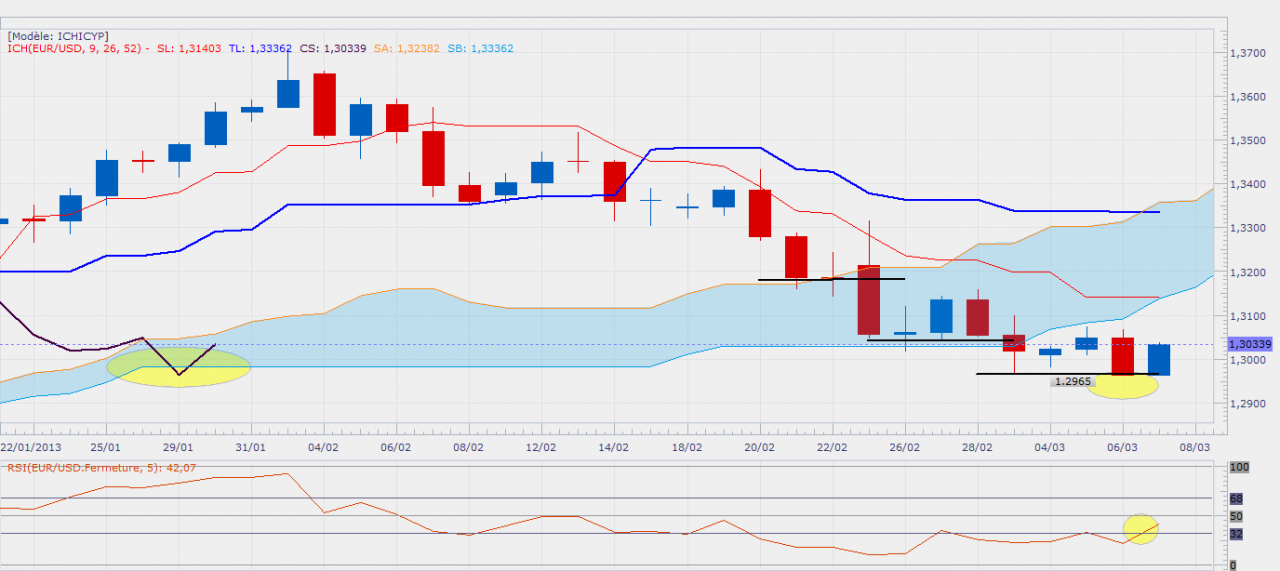This screenshot has height=571, width=1280.
Task: Click the 100 level on the RSI axis
Action: pos(1240,467)
